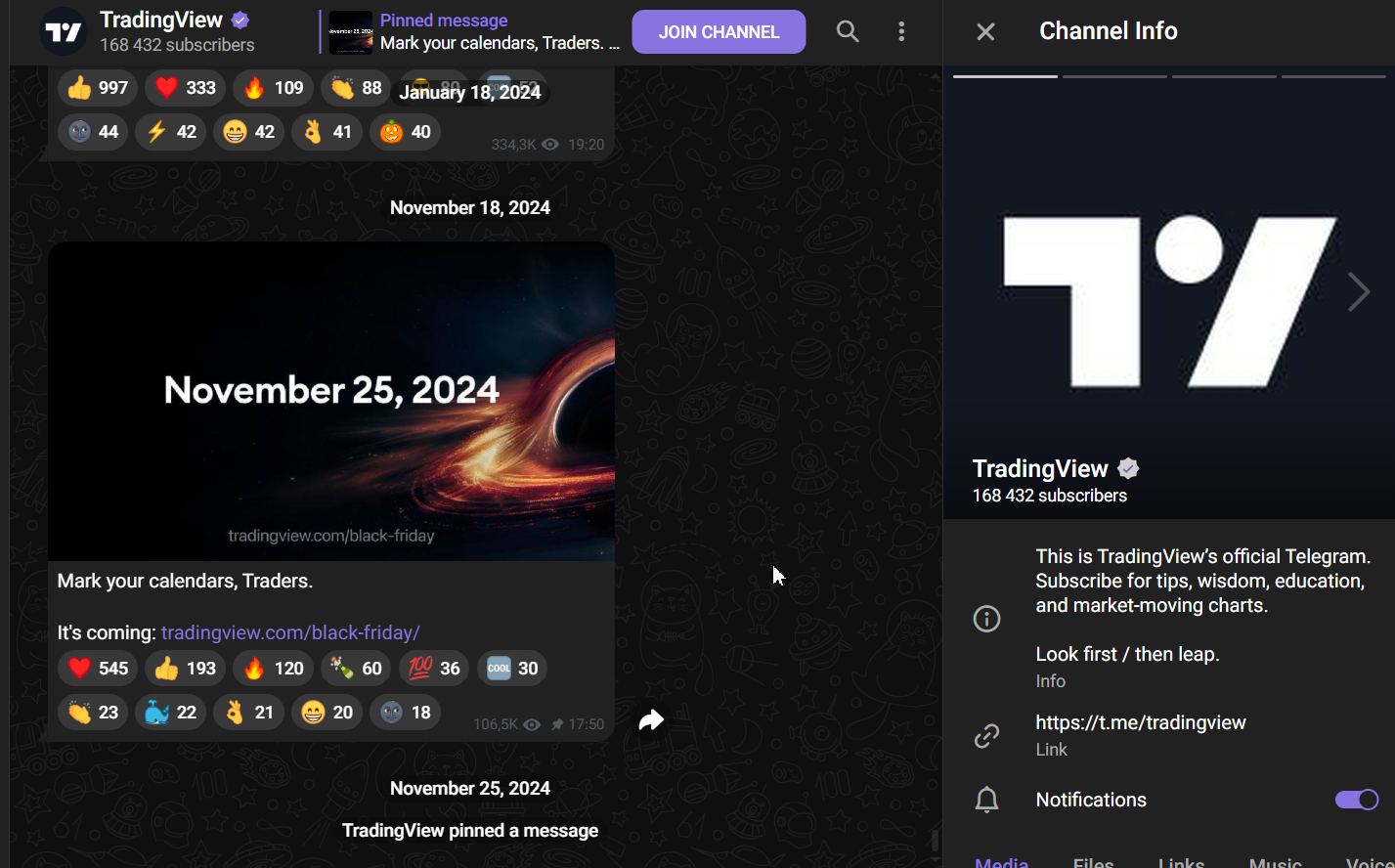Click the 'Look first / then leap.' text
Viewport: 1395px width, 868px height.
pos(1128,654)
